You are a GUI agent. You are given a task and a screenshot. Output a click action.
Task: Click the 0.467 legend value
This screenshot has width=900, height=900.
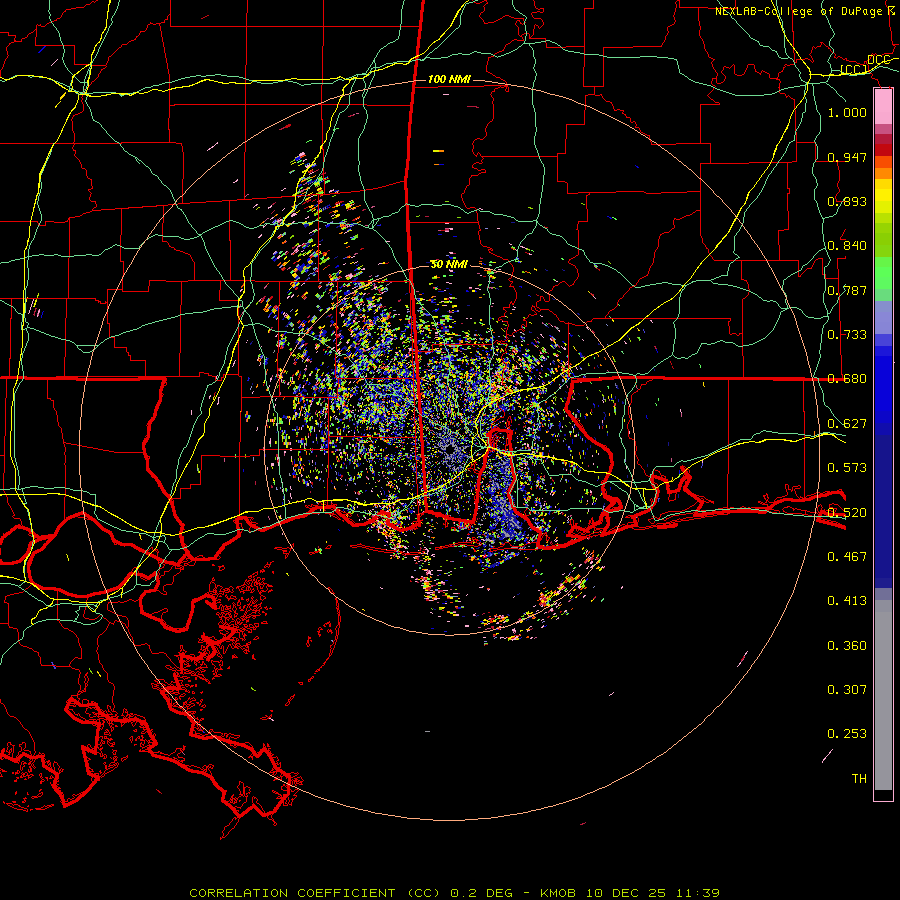coord(847,556)
